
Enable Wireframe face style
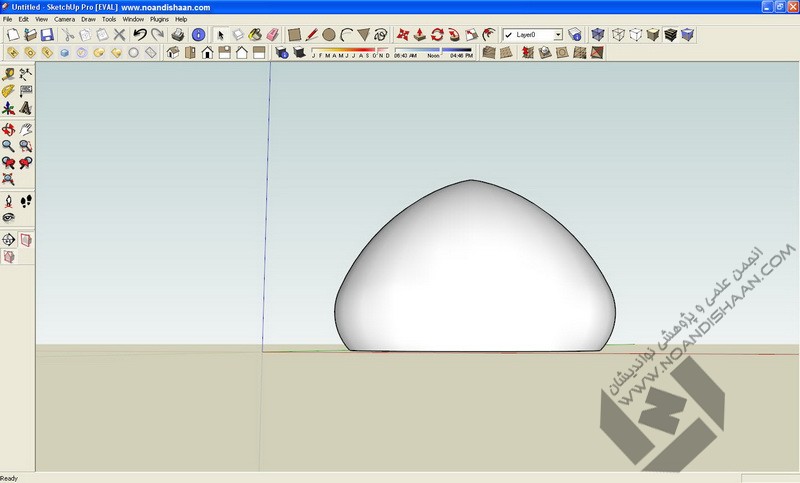(x=619, y=35)
